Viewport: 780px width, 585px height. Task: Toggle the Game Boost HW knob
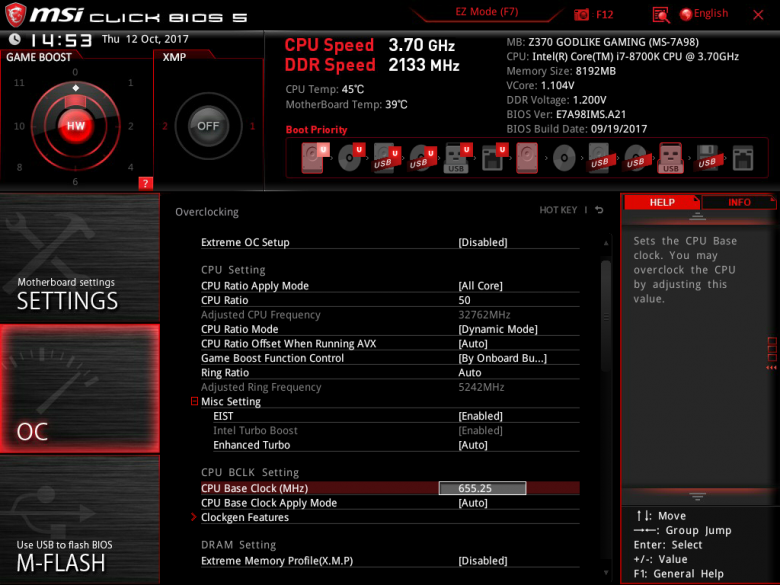tap(76, 126)
